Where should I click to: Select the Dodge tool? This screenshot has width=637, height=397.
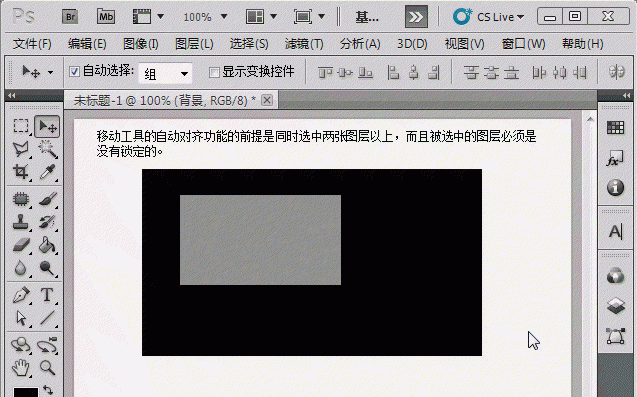click(x=47, y=268)
